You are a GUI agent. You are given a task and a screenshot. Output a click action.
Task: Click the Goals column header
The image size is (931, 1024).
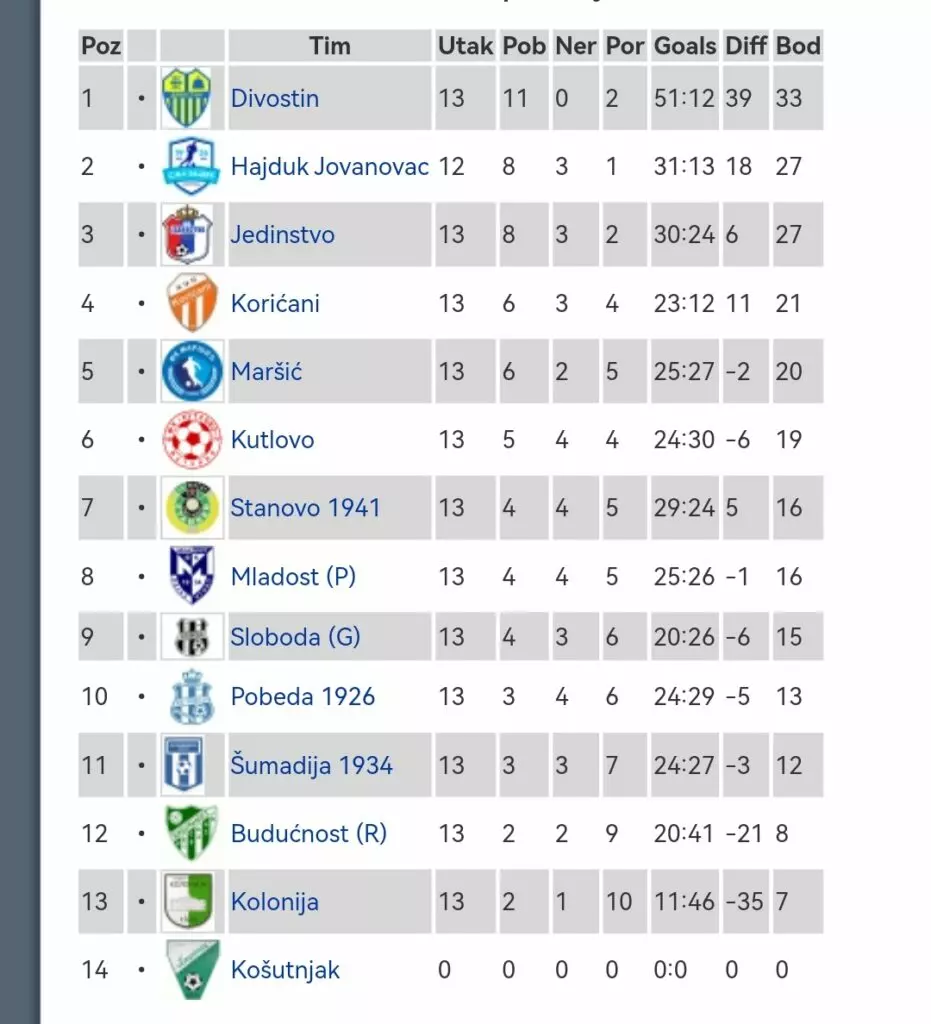685,45
